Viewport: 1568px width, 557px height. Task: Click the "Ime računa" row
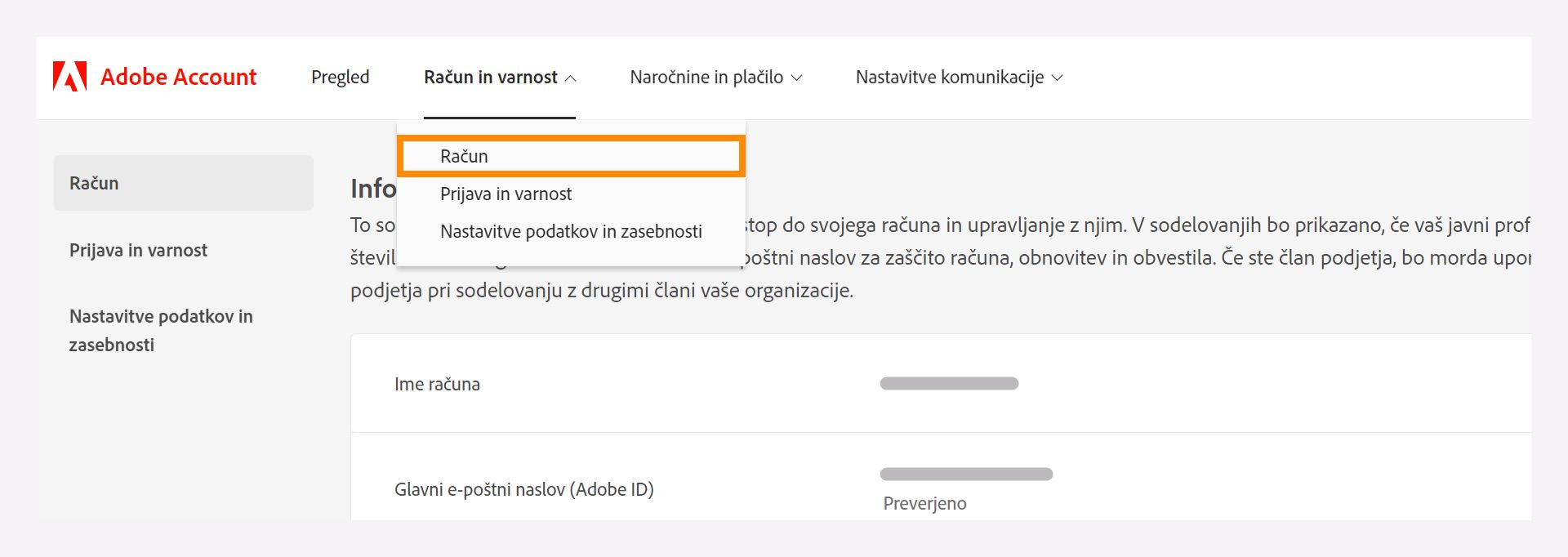[x=436, y=384]
